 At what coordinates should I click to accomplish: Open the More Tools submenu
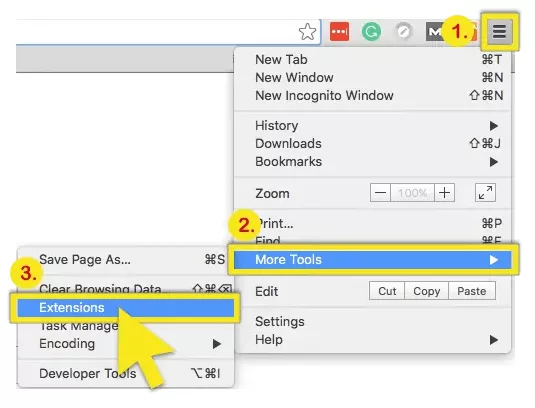(373, 260)
